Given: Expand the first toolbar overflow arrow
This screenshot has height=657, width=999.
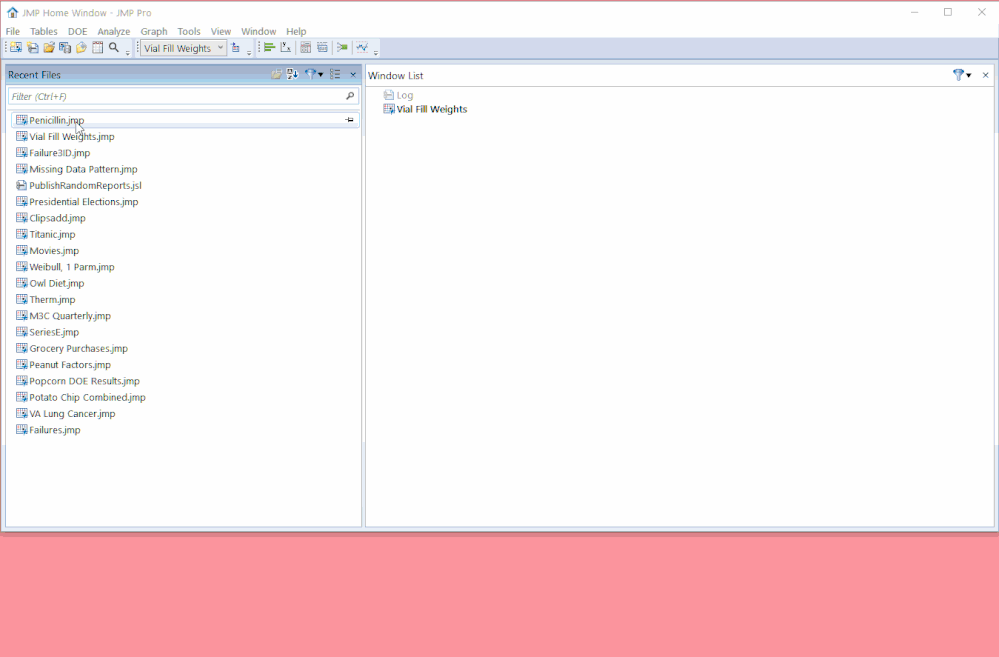Looking at the screenshot, I should [127, 52].
